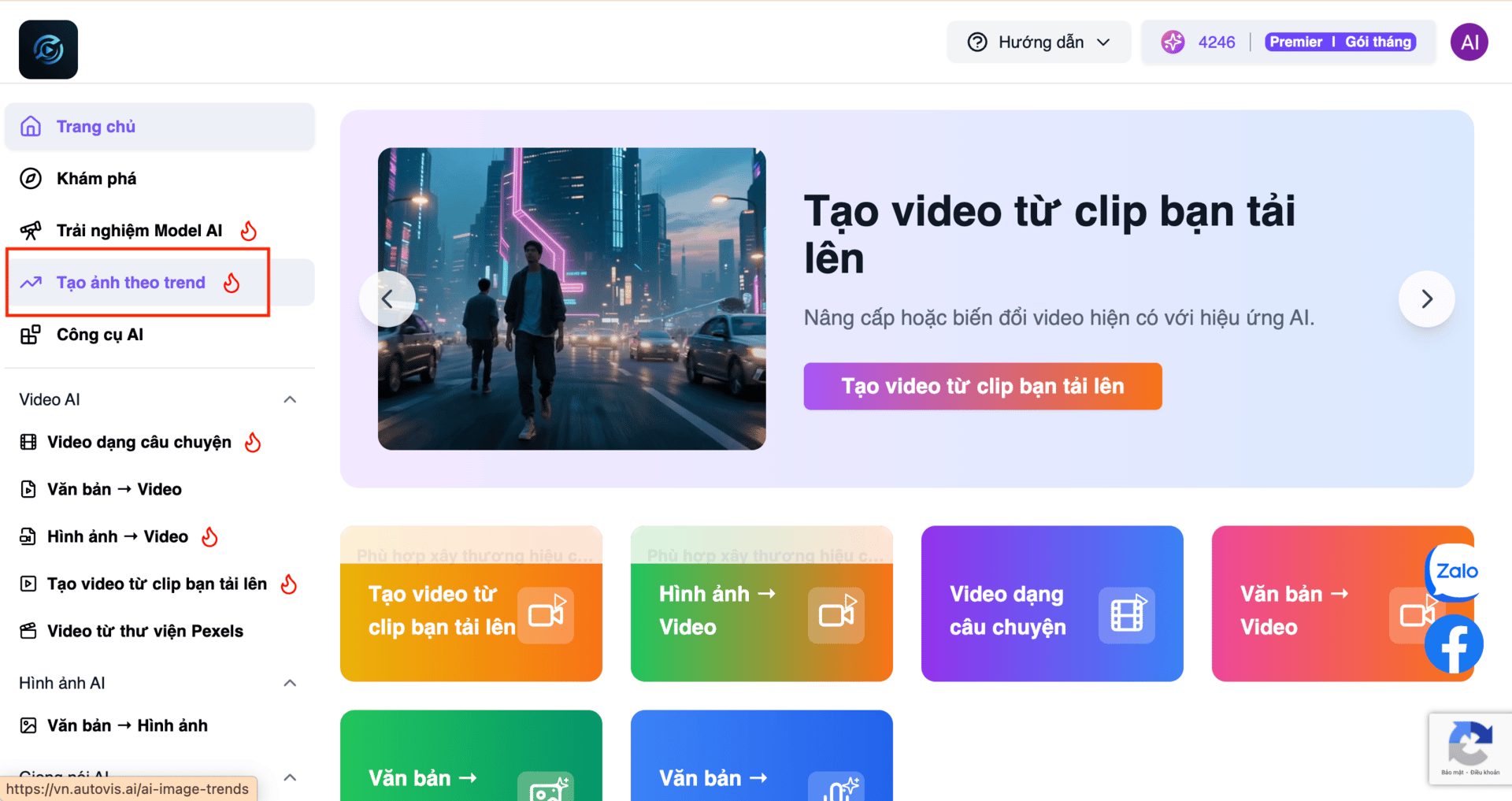Go to the previous banner slide
The image size is (1512, 801).
[x=387, y=299]
